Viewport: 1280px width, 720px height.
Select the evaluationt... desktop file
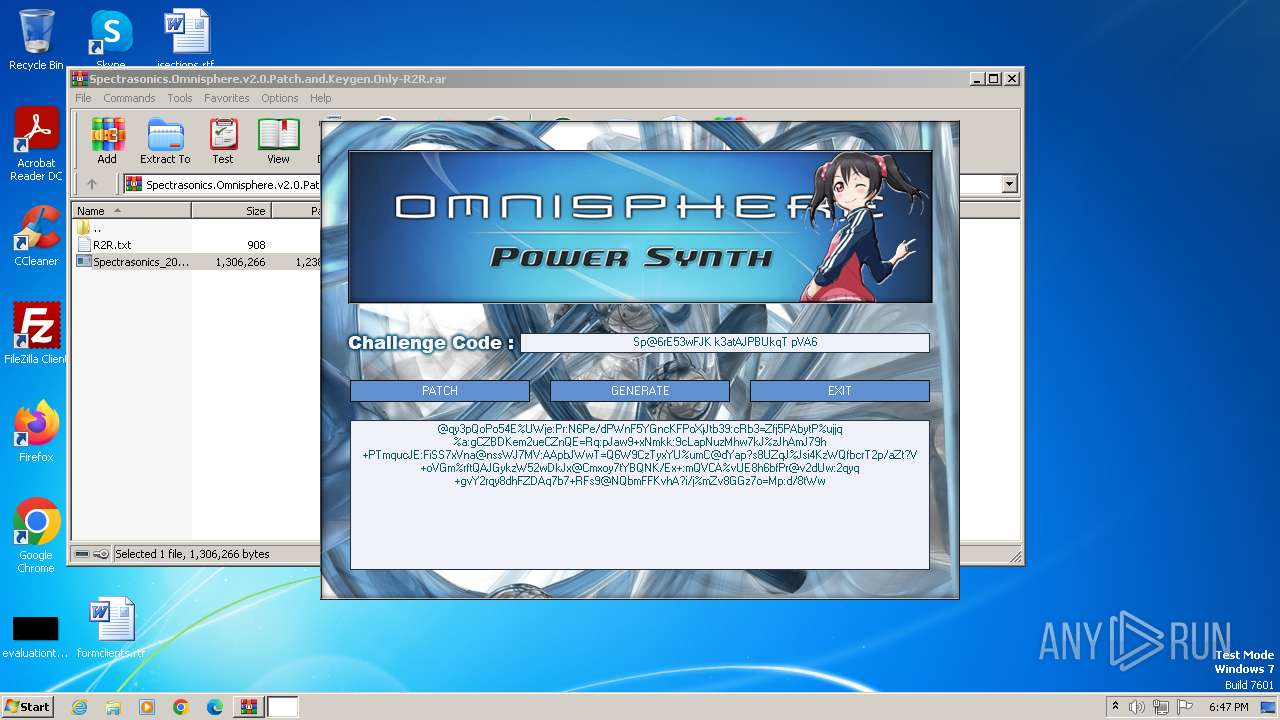point(36,636)
